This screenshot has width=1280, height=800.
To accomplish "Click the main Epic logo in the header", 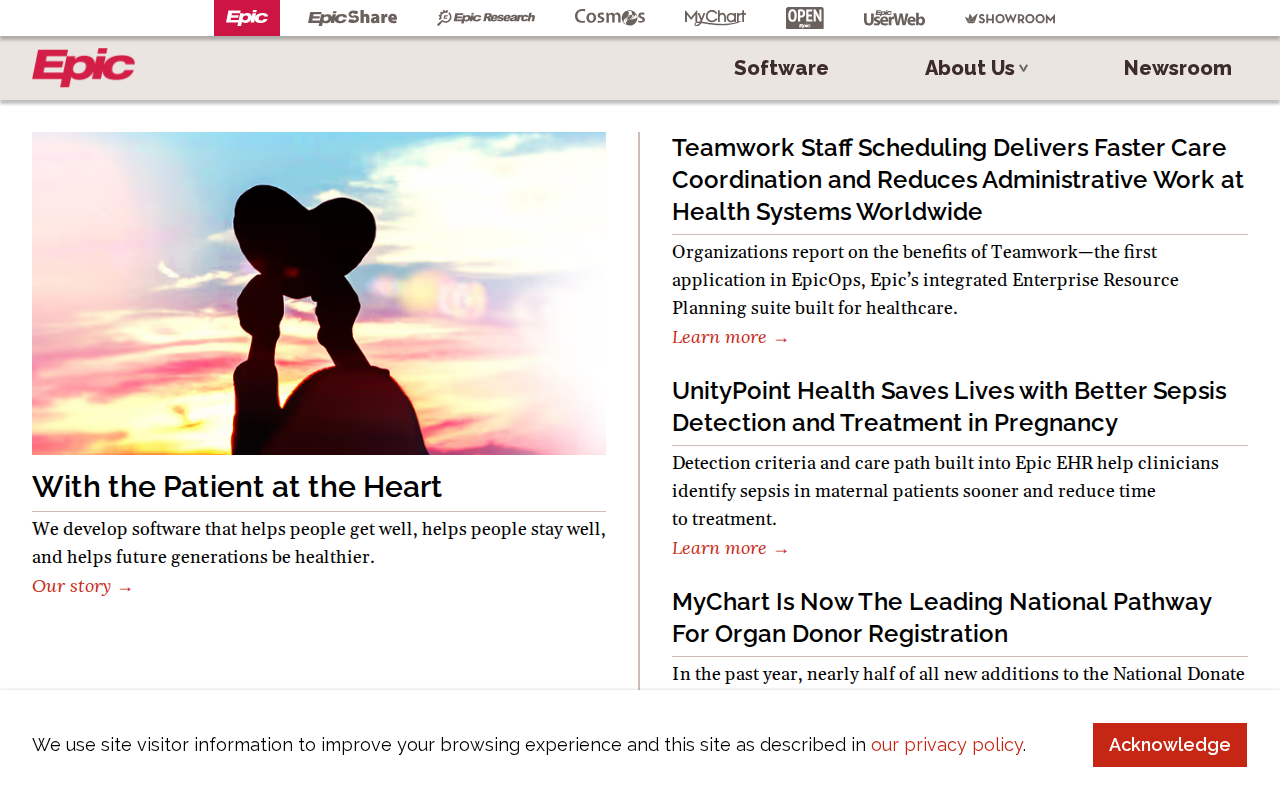I will 83,67.
